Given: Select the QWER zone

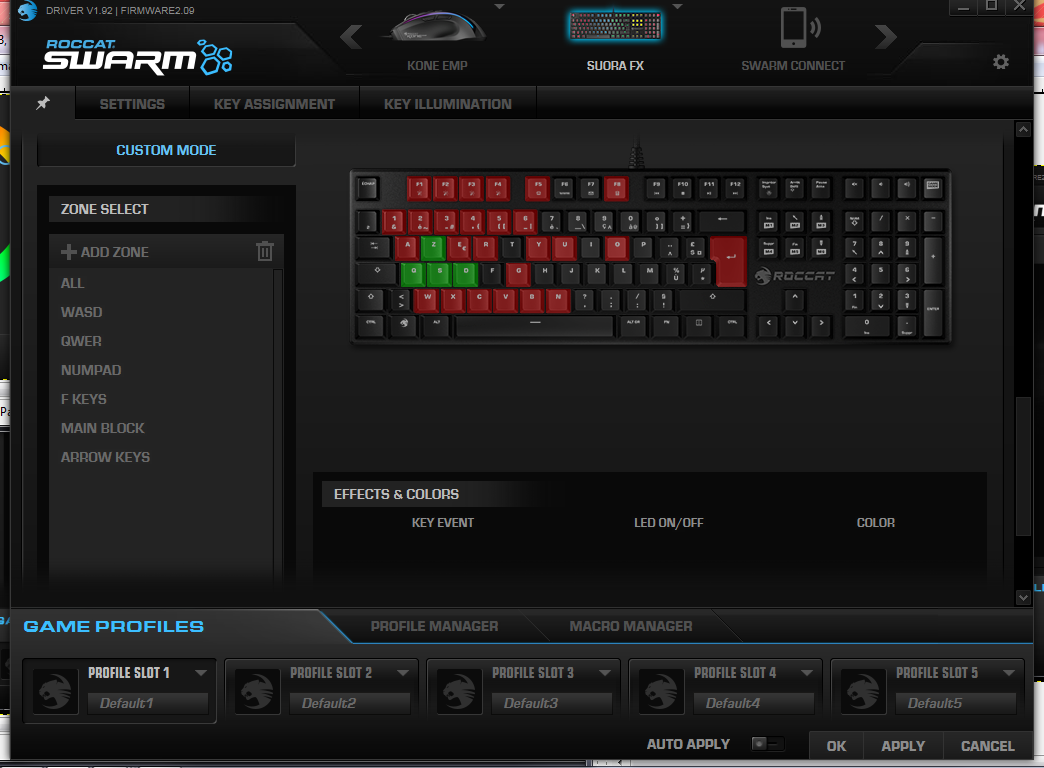Looking at the screenshot, I should (81, 341).
